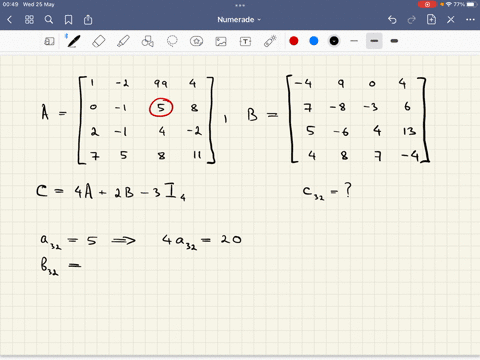Pick the Shapes tool
The image size is (480, 360).
coord(147,41)
